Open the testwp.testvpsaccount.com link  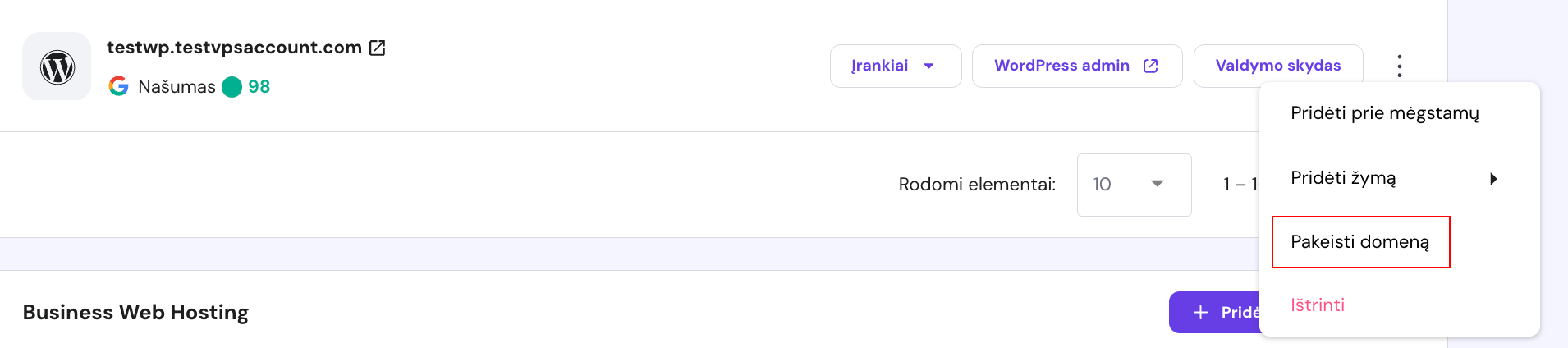pos(234,48)
